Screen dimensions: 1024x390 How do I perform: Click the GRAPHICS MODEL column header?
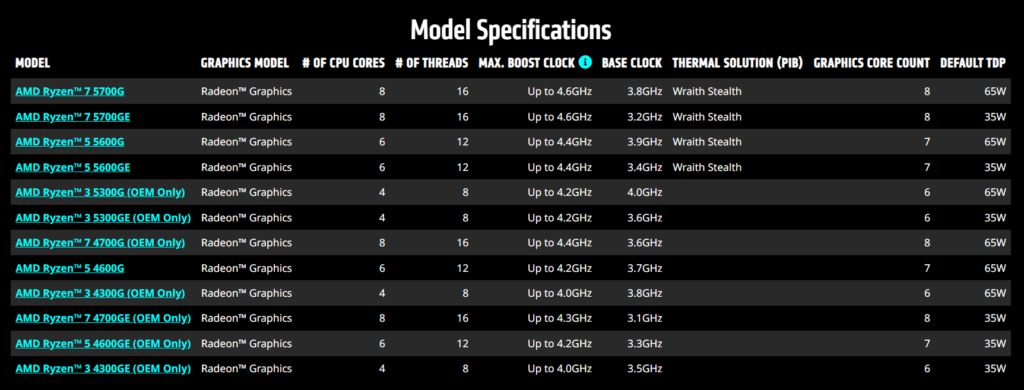245,63
